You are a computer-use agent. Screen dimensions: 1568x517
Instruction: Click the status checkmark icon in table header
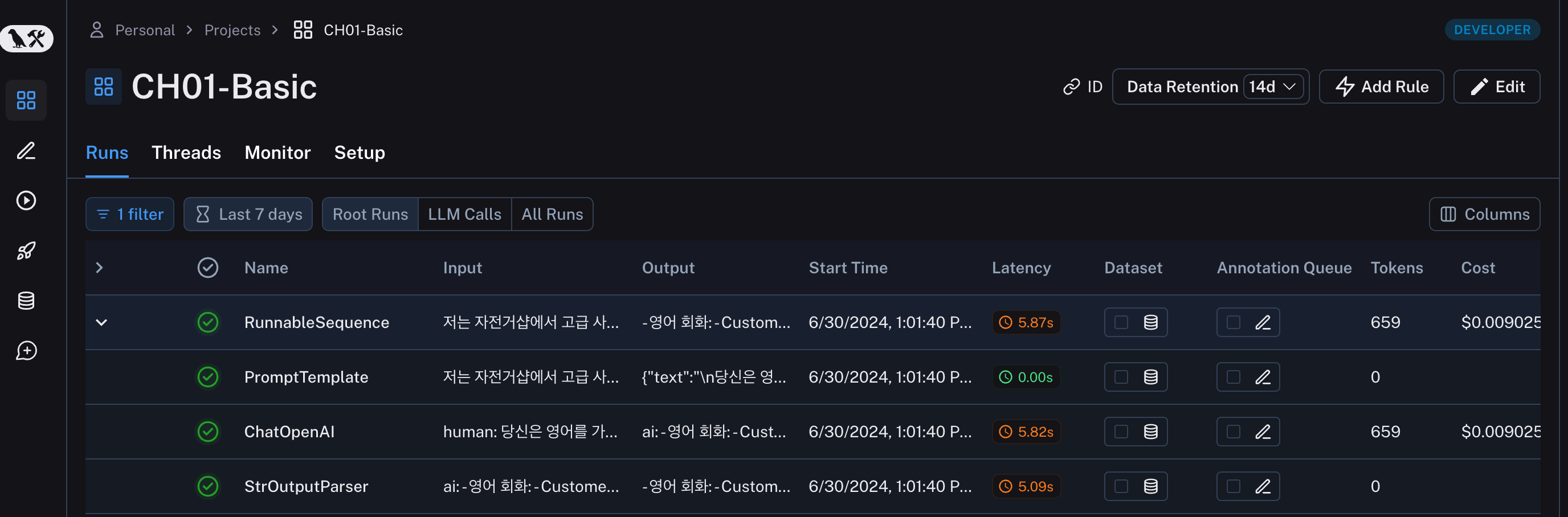[x=207, y=268]
